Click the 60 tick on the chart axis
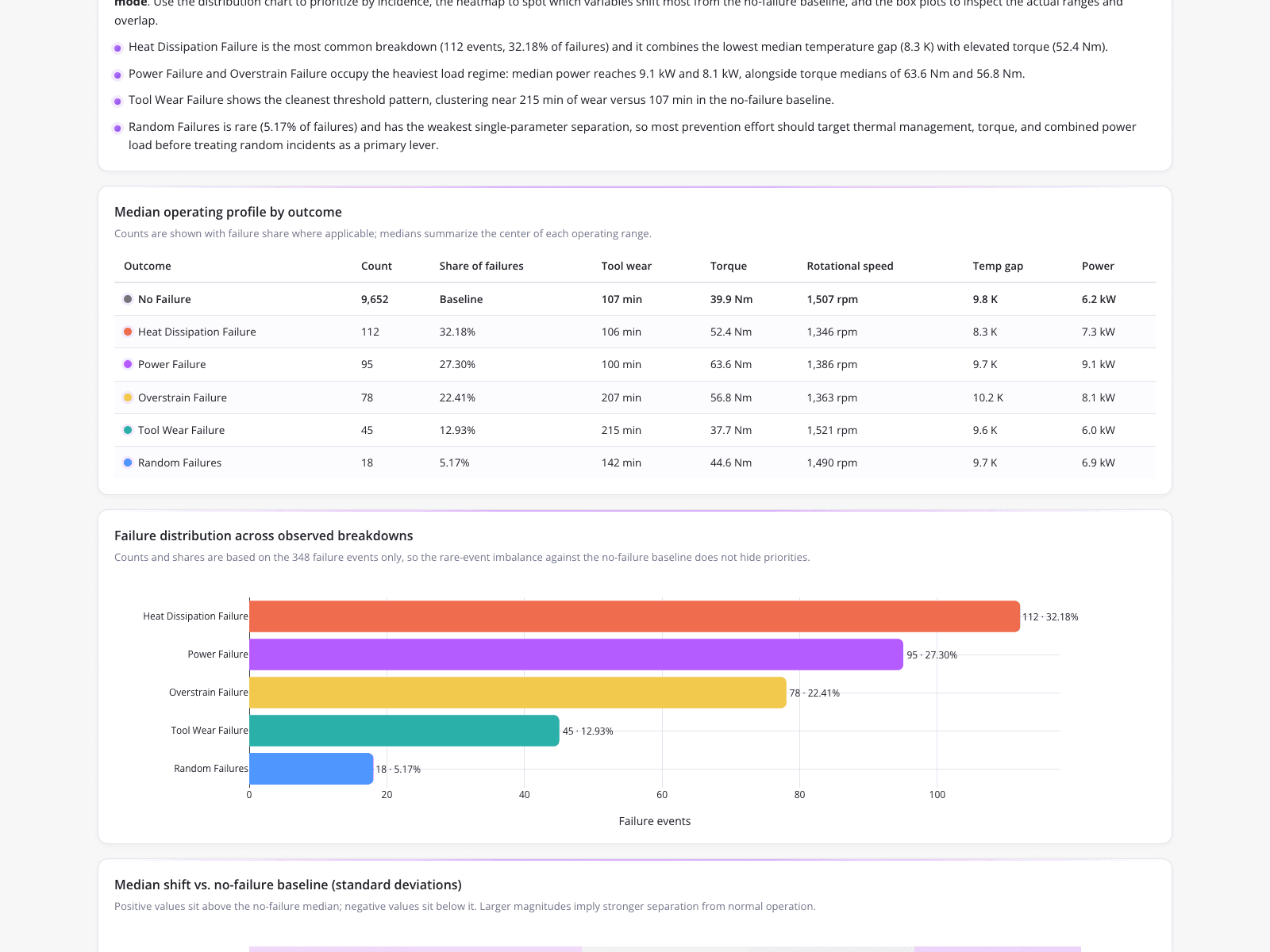 662,795
